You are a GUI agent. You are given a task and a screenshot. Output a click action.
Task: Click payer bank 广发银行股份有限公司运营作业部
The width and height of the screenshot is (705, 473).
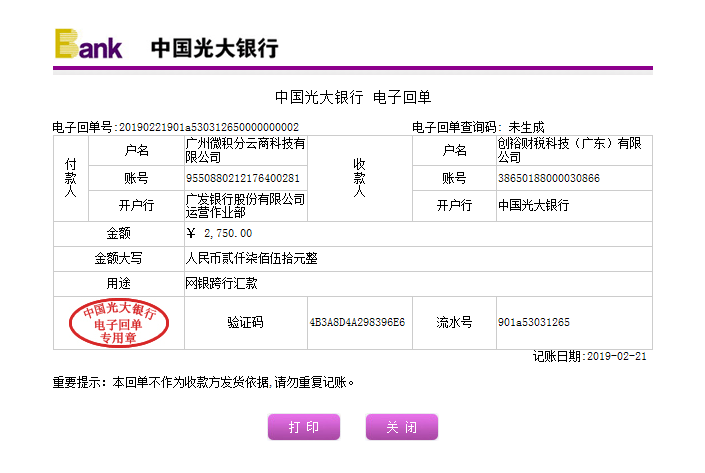(x=245, y=205)
